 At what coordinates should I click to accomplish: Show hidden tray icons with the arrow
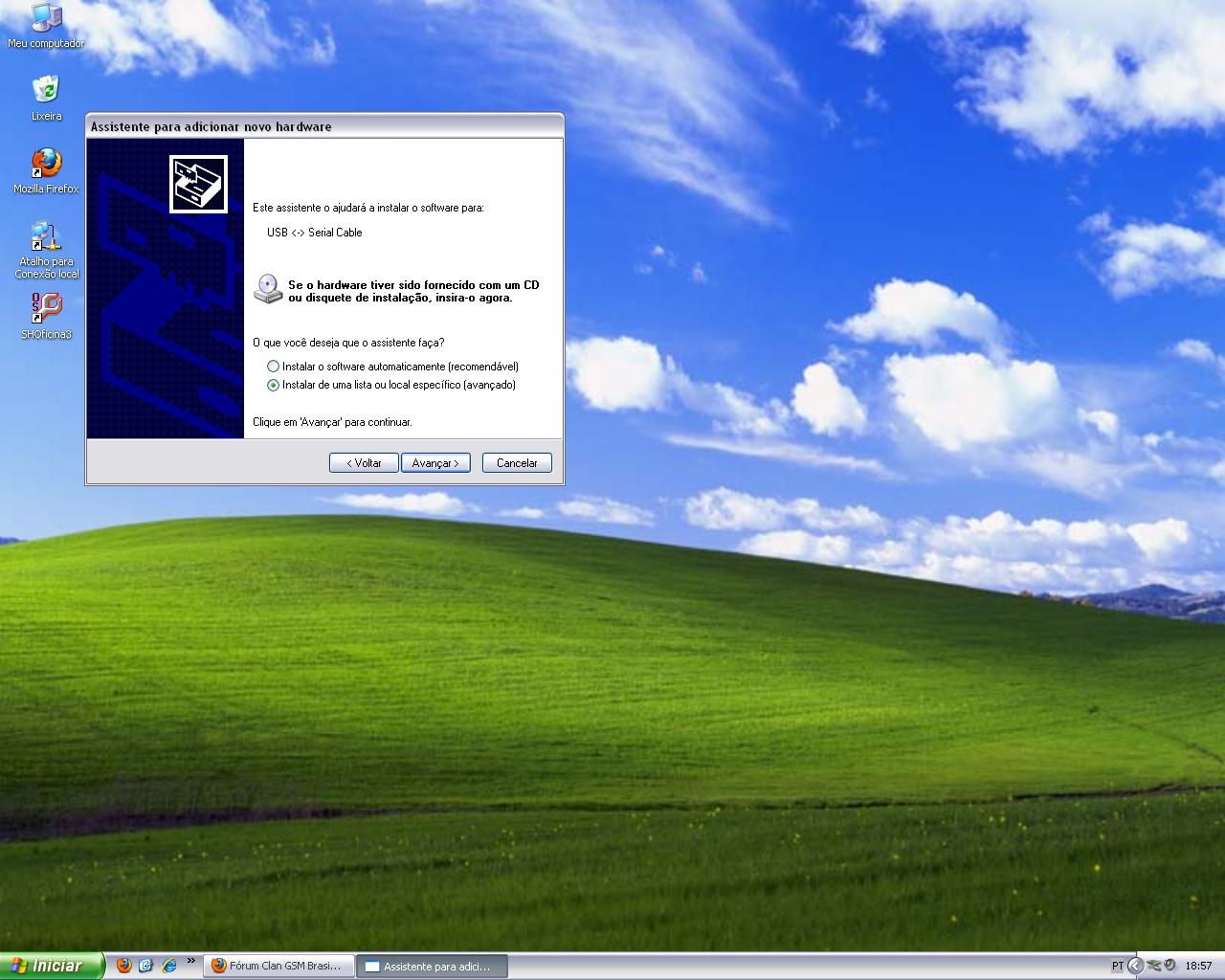(1135, 966)
